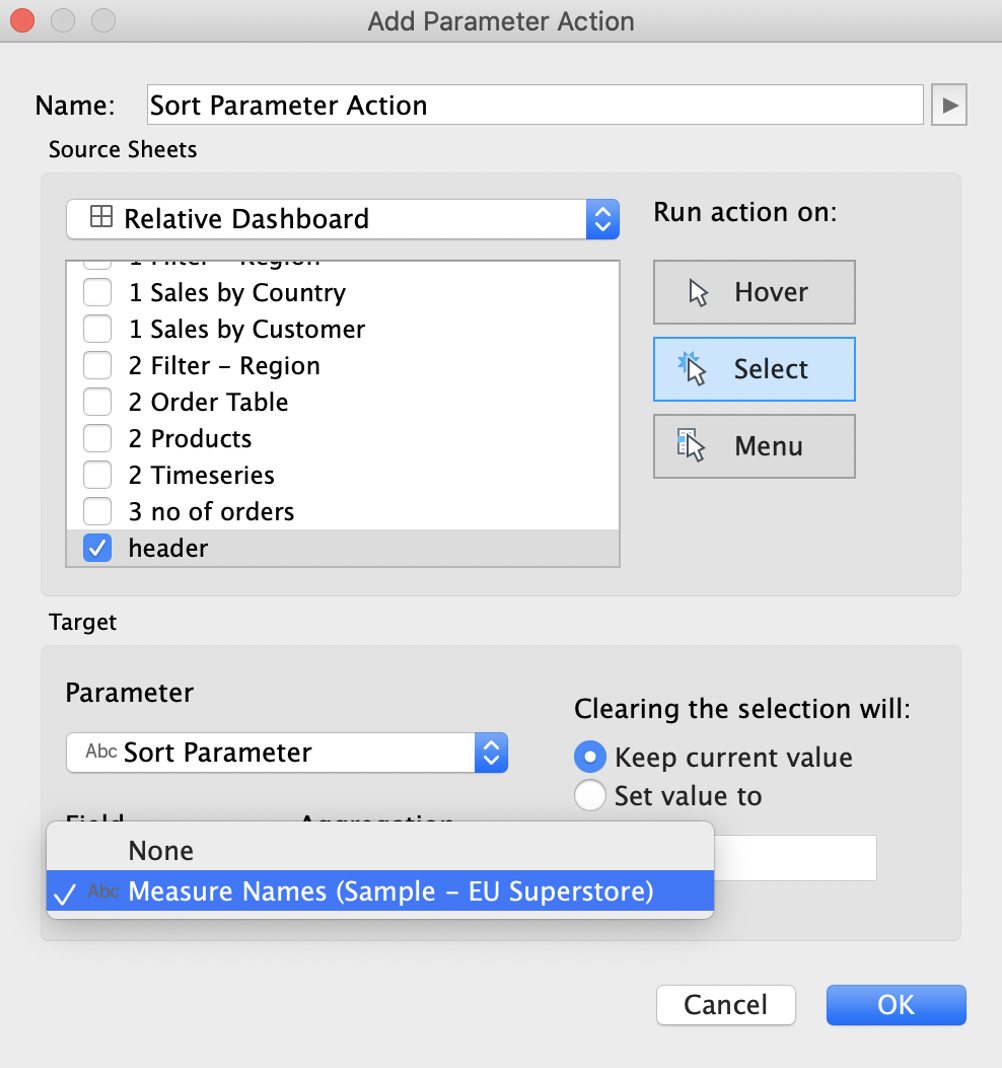Click inside the Name text field
Image resolution: width=1002 pixels, height=1068 pixels.
coord(535,105)
